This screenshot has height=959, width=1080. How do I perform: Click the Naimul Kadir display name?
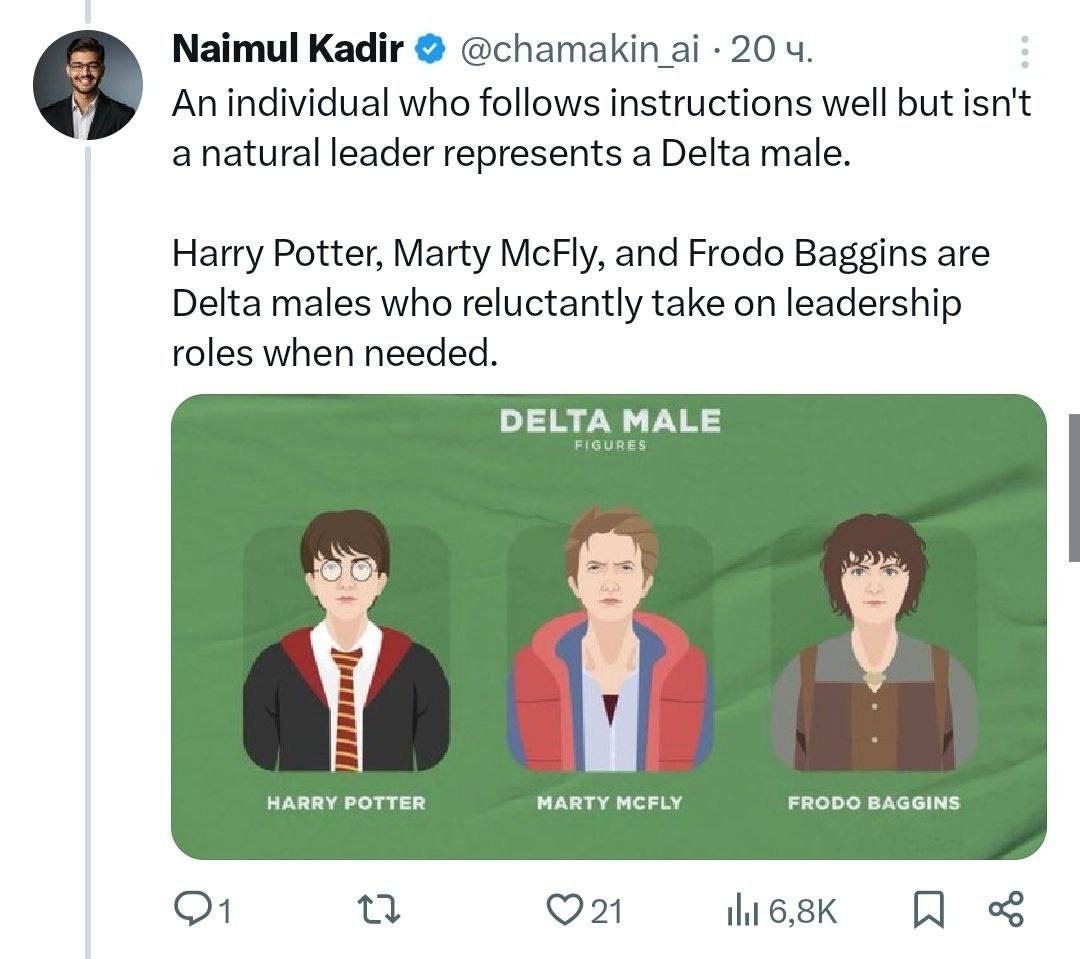coord(287,49)
